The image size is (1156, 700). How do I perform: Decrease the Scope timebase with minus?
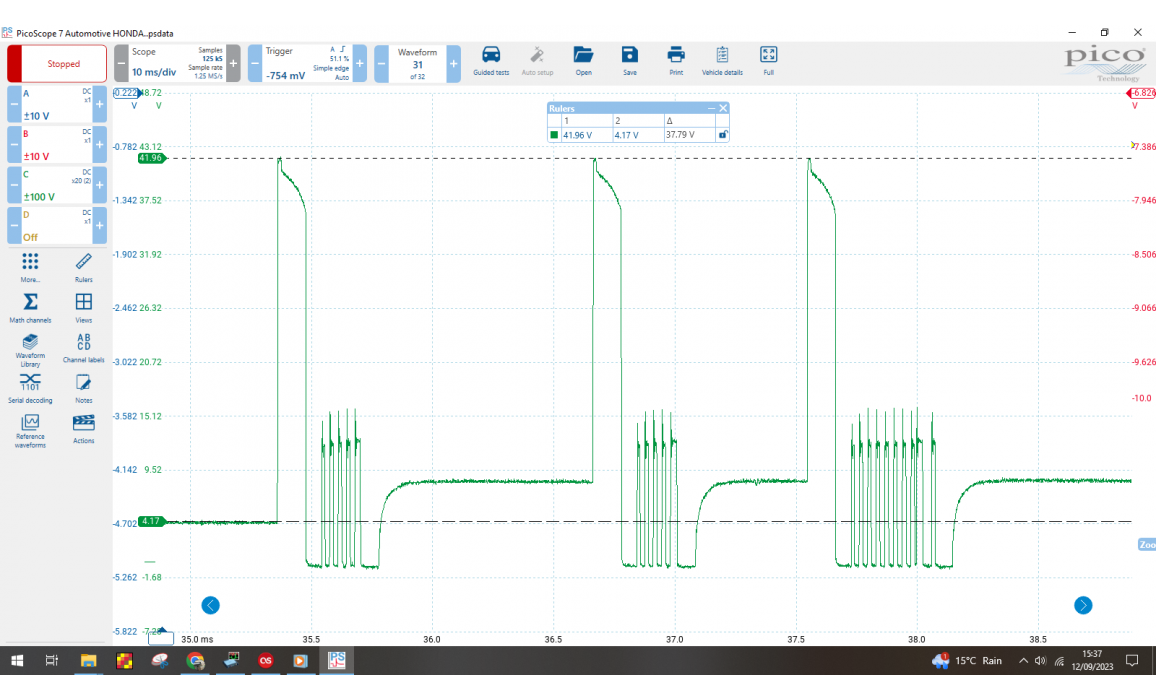121,63
